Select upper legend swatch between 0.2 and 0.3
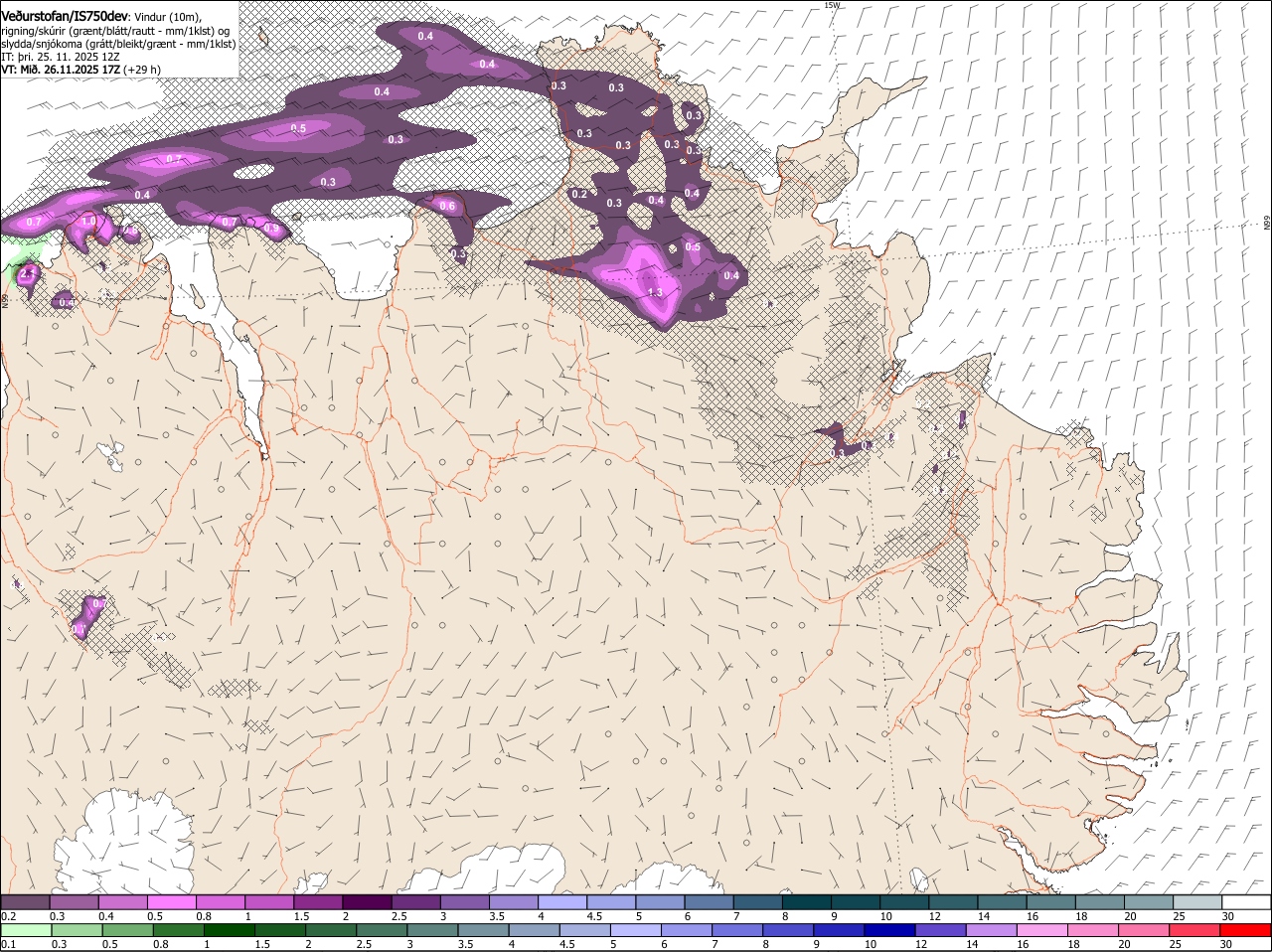Screen dimensions: 1272x952 tap(25, 901)
